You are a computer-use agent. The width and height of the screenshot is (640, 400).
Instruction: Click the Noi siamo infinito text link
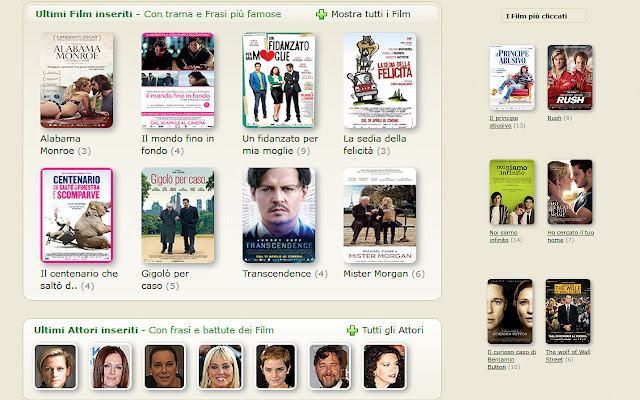click(503, 236)
